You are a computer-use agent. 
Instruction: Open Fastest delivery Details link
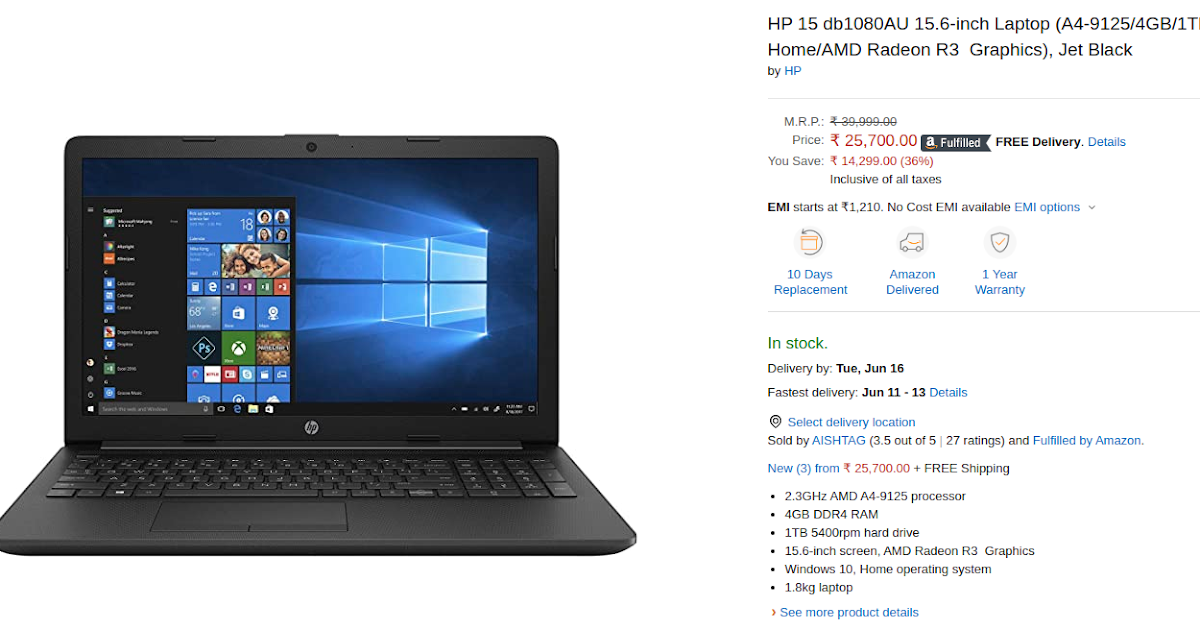[948, 392]
